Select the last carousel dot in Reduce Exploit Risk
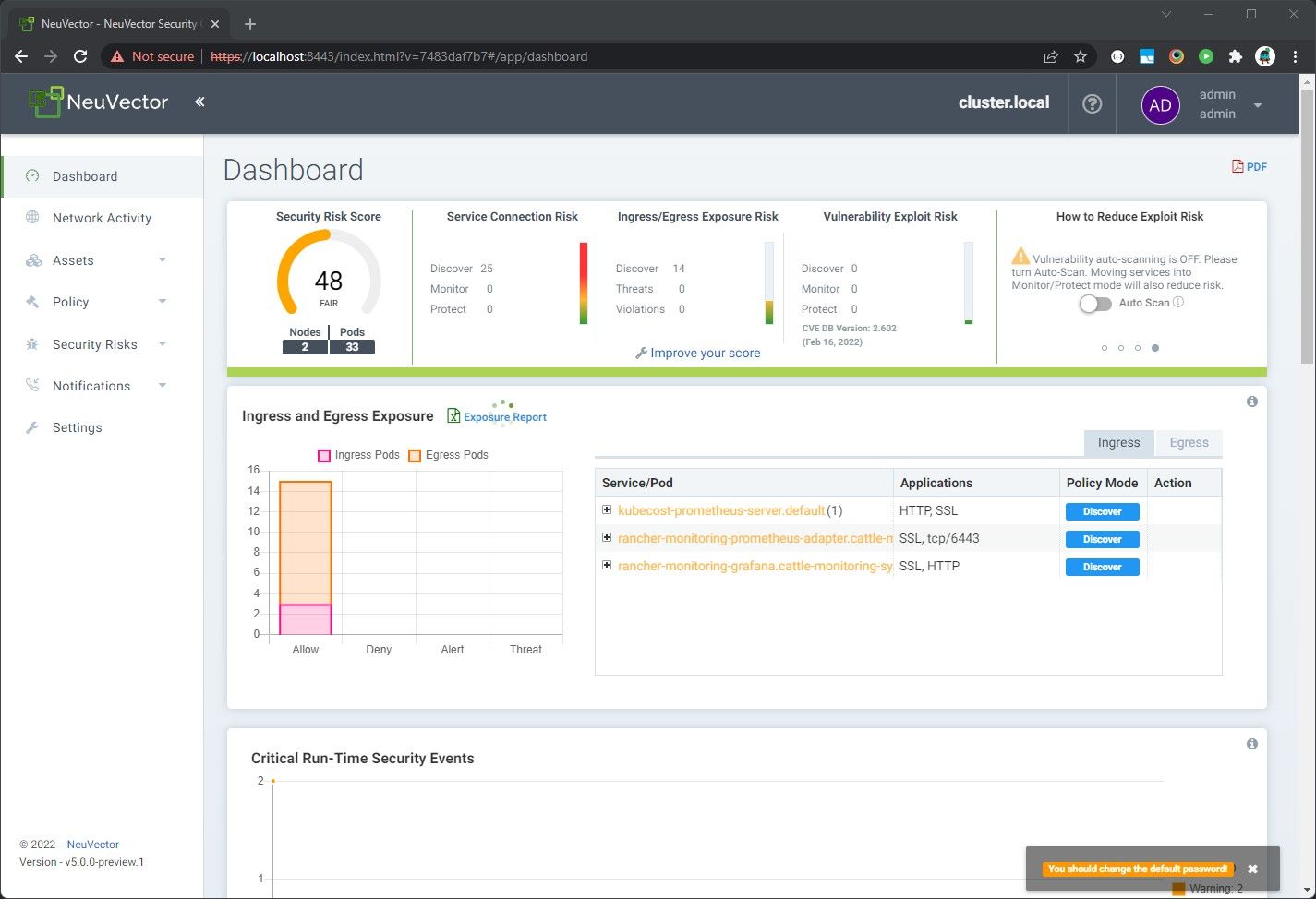The width and height of the screenshot is (1316, 899). tap(1155, 348)
